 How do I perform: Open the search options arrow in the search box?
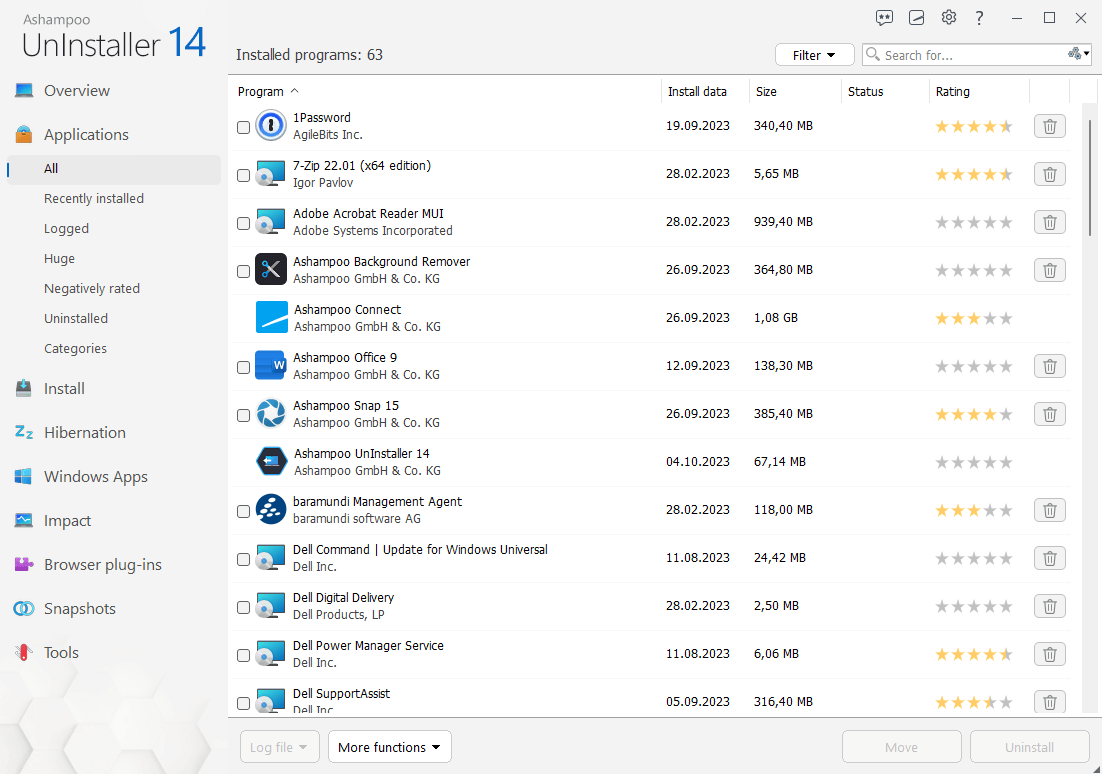tap(1078, 55)
